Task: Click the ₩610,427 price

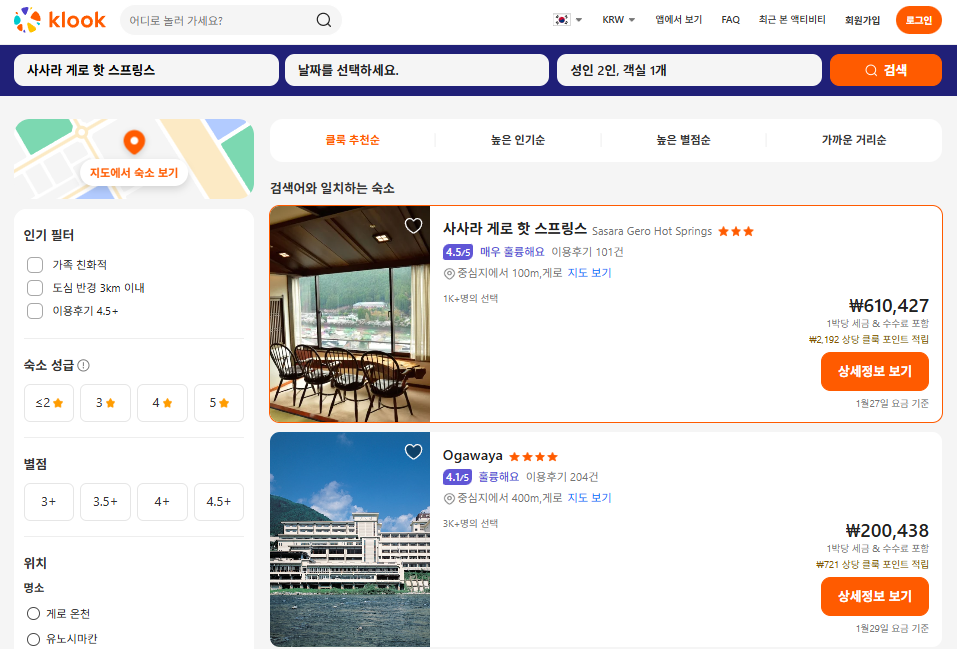Action: tap(889, 305)
